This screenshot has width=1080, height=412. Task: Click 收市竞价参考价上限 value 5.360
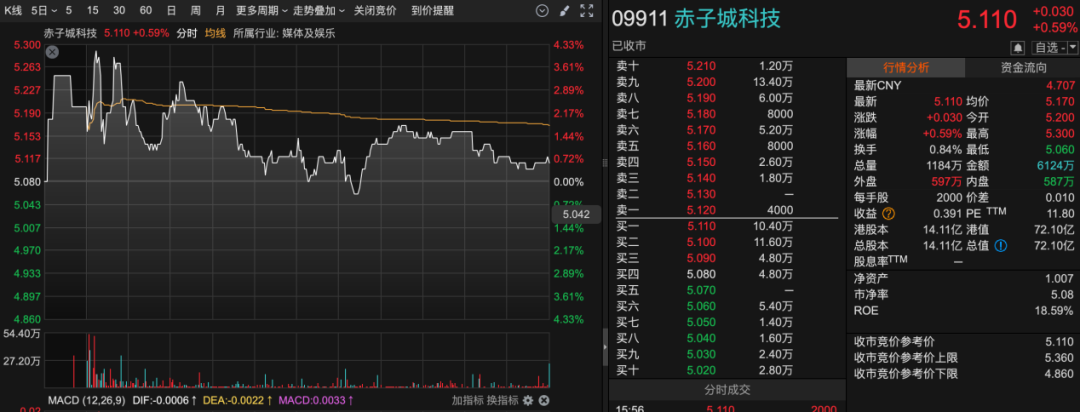coord(1060,358)
